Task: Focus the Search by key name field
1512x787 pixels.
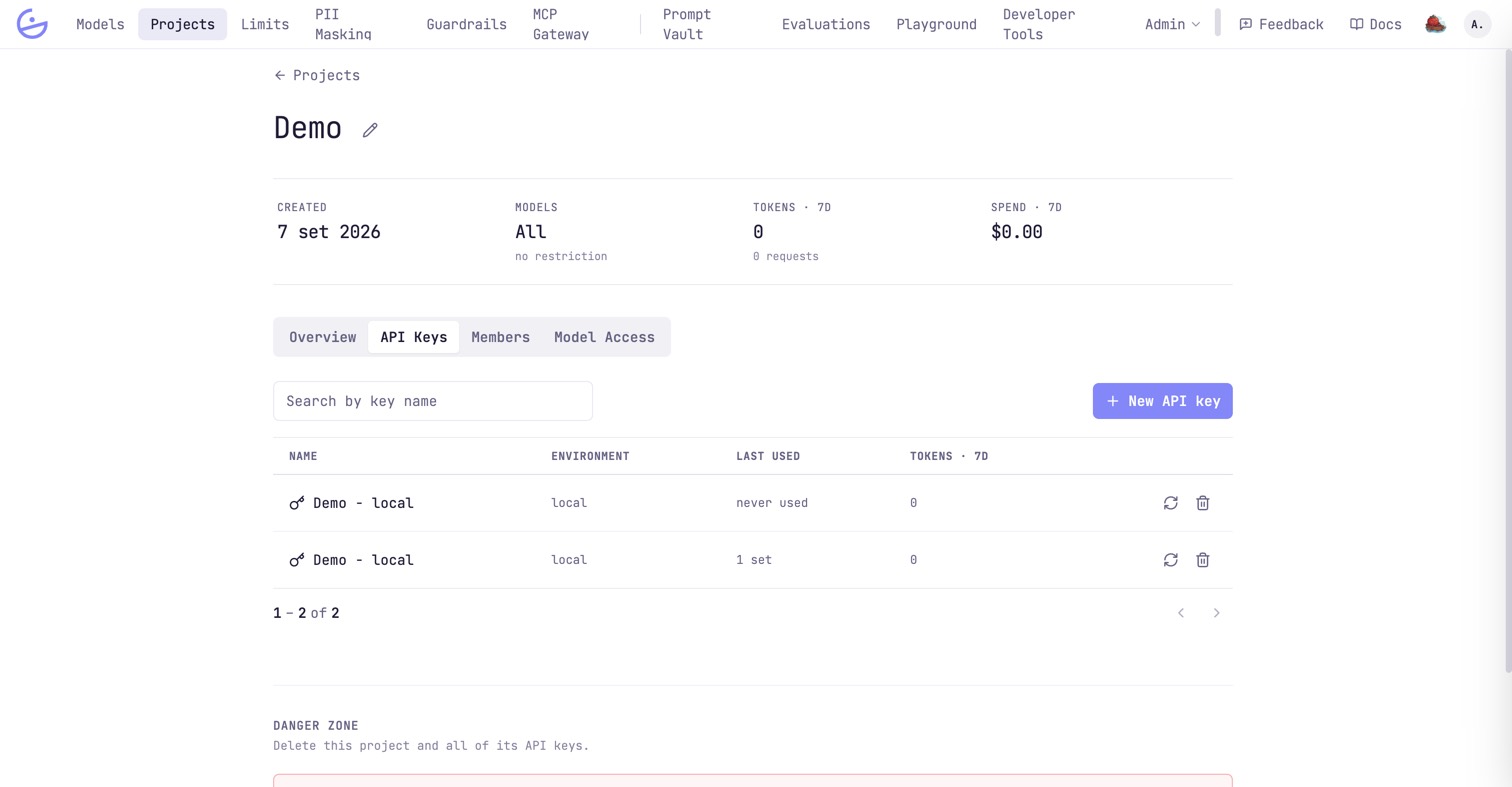Action: coord(433,401)
